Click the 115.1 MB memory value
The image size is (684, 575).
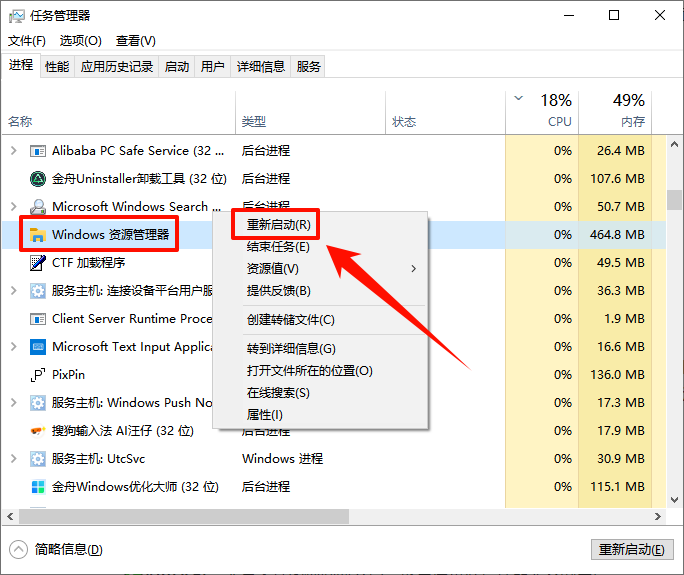(x=617, y=487)
